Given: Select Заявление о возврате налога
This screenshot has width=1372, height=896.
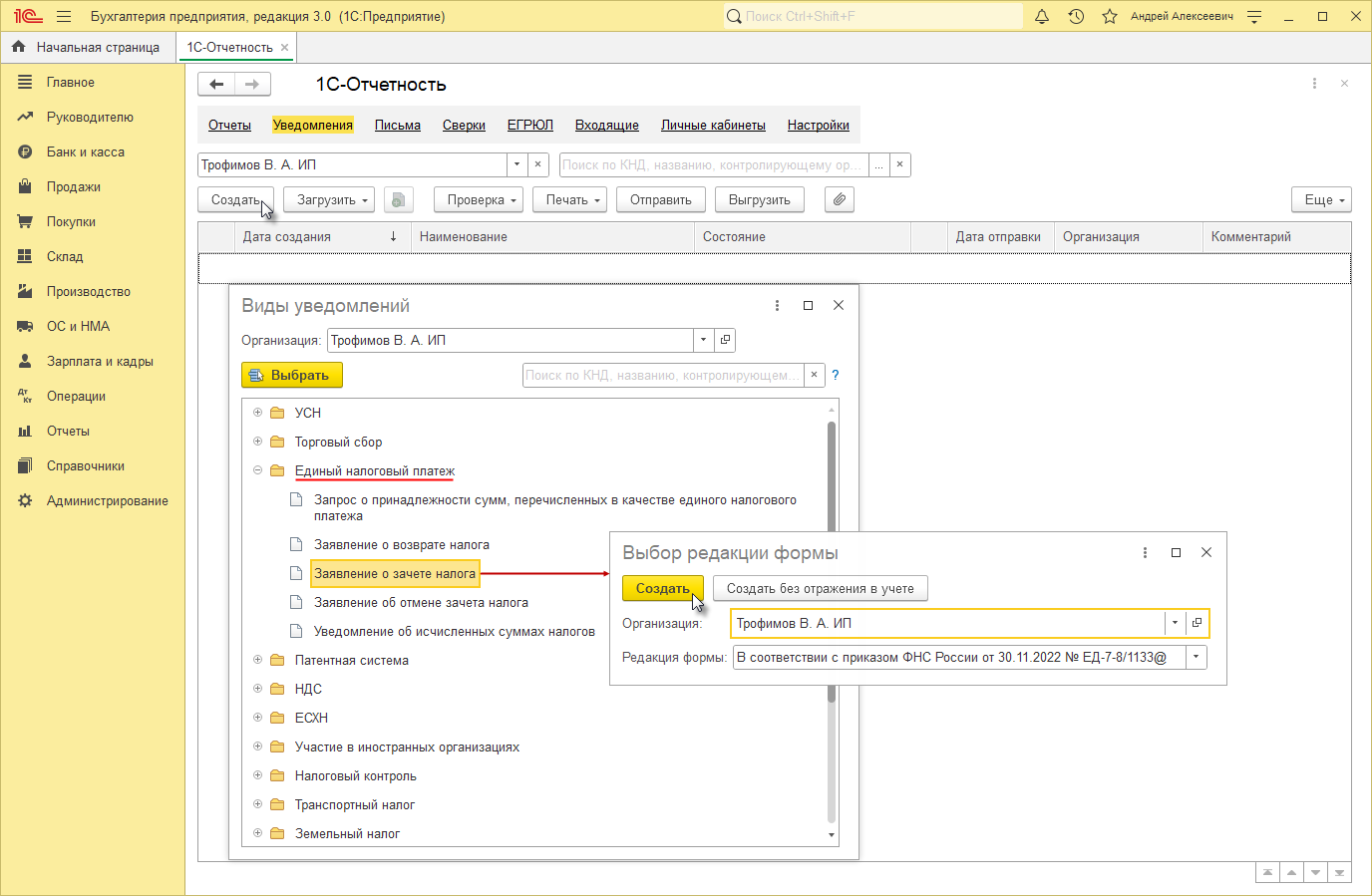Looking at the screenshot, I should click(x=402, y=545).
